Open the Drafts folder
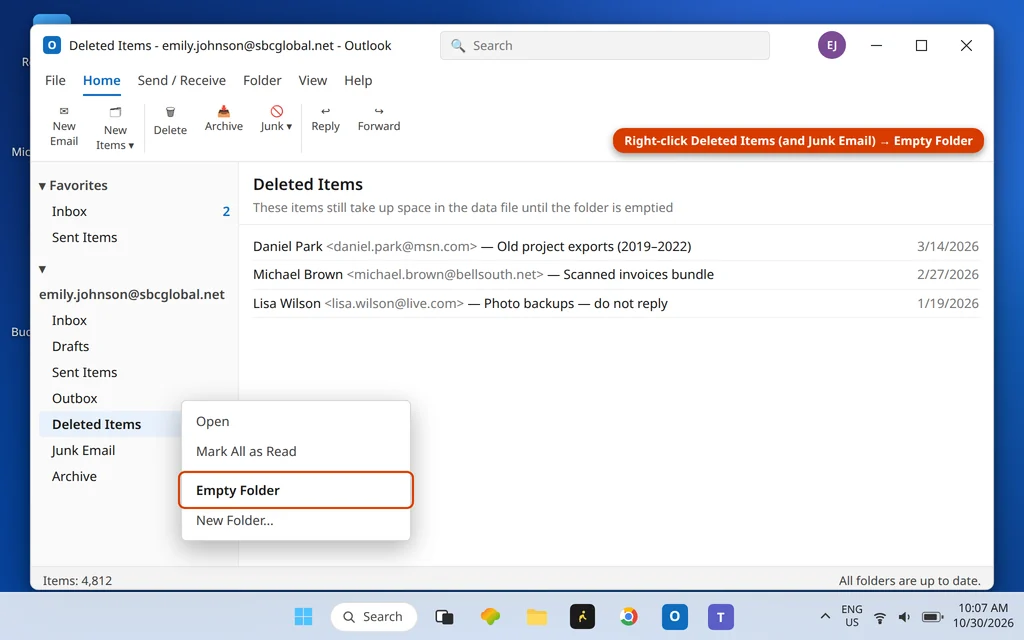Viewport: 1024px width, 640px height. [136, 347]
